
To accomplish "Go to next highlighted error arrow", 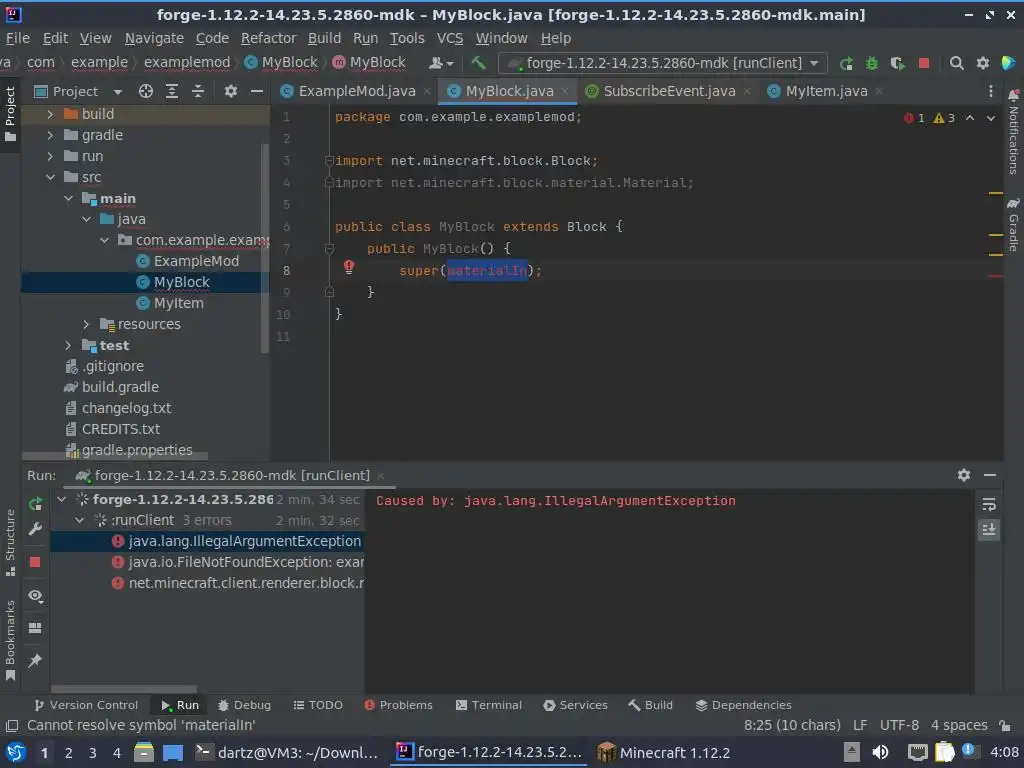I will pos(991,118).
